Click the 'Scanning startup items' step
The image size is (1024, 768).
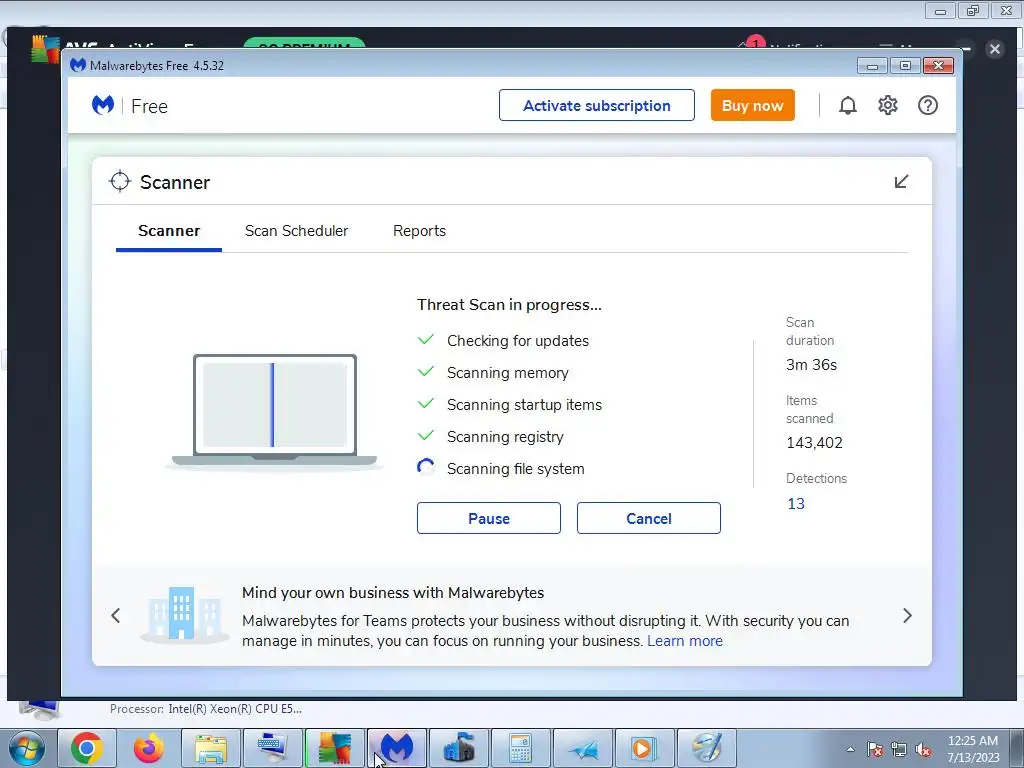524,405
